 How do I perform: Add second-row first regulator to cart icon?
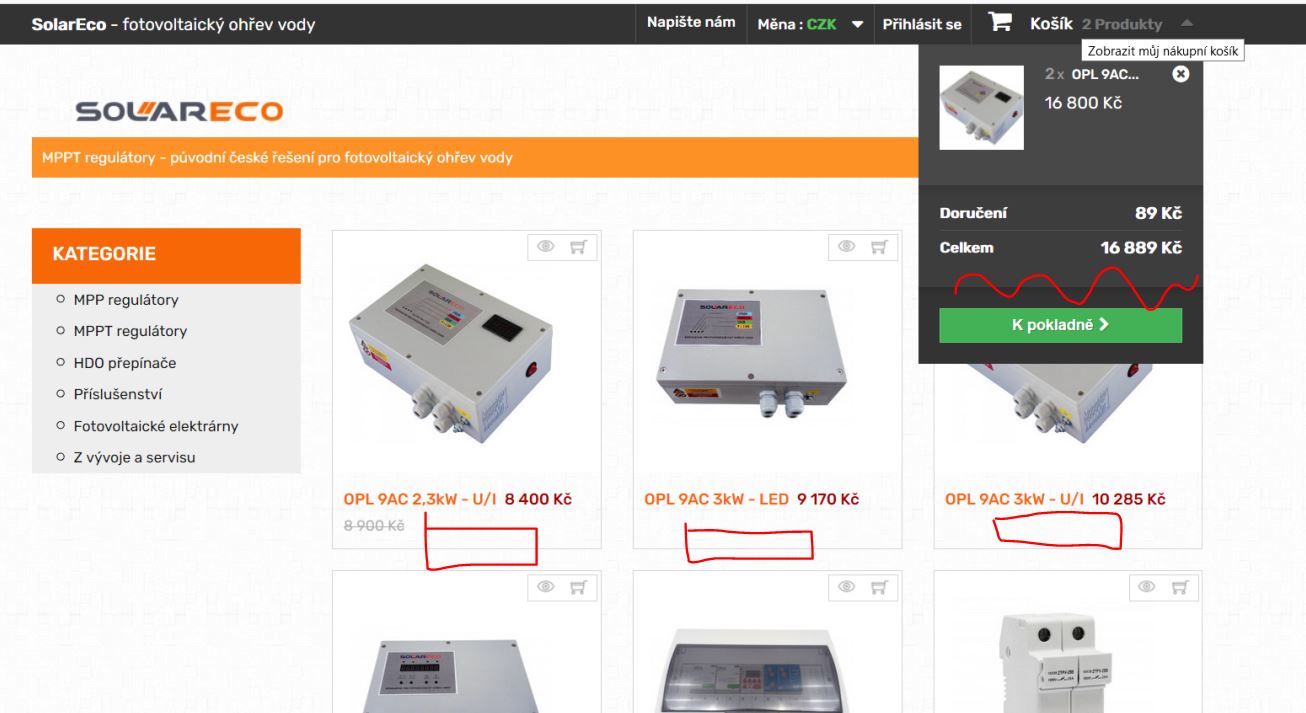click(578, 587)
